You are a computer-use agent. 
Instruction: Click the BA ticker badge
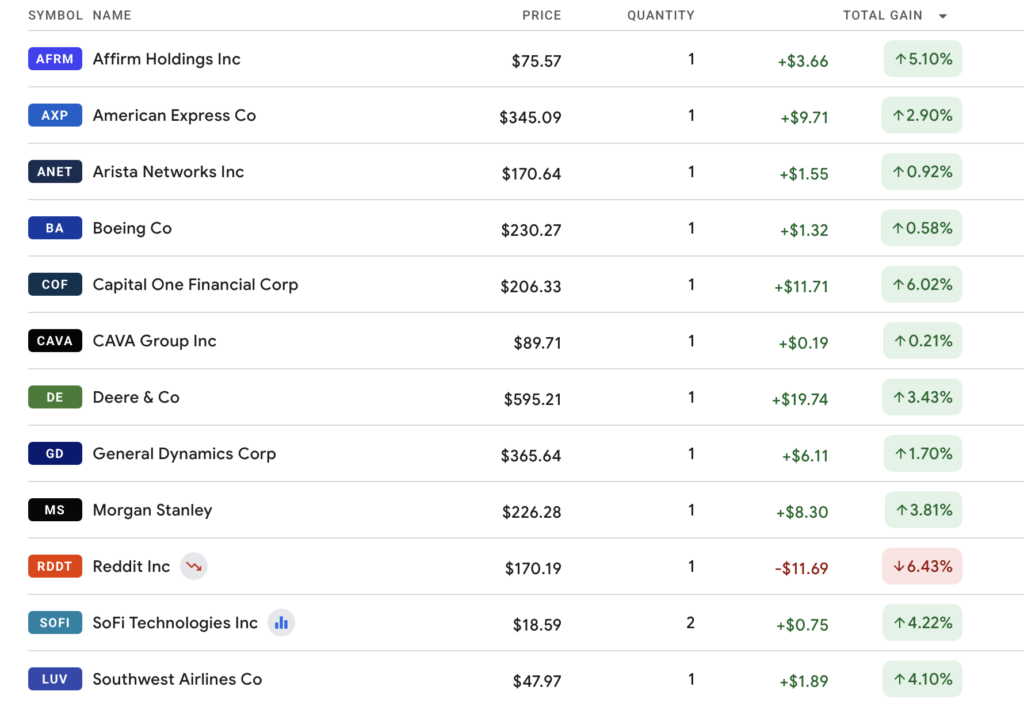(55, 228)
